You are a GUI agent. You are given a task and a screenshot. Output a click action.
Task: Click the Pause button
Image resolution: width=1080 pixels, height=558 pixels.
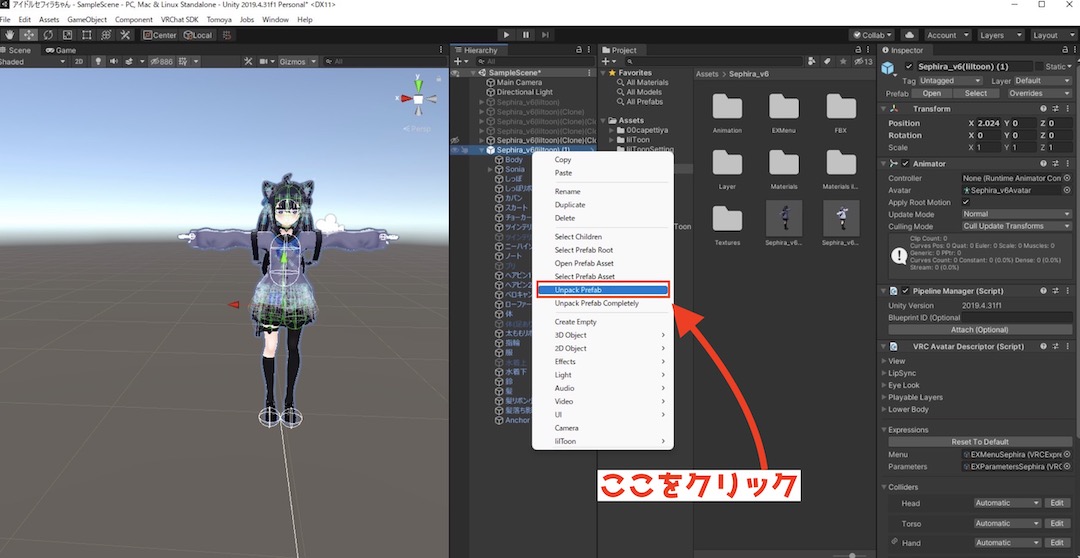pyautogui.click(x=526, y=35)
